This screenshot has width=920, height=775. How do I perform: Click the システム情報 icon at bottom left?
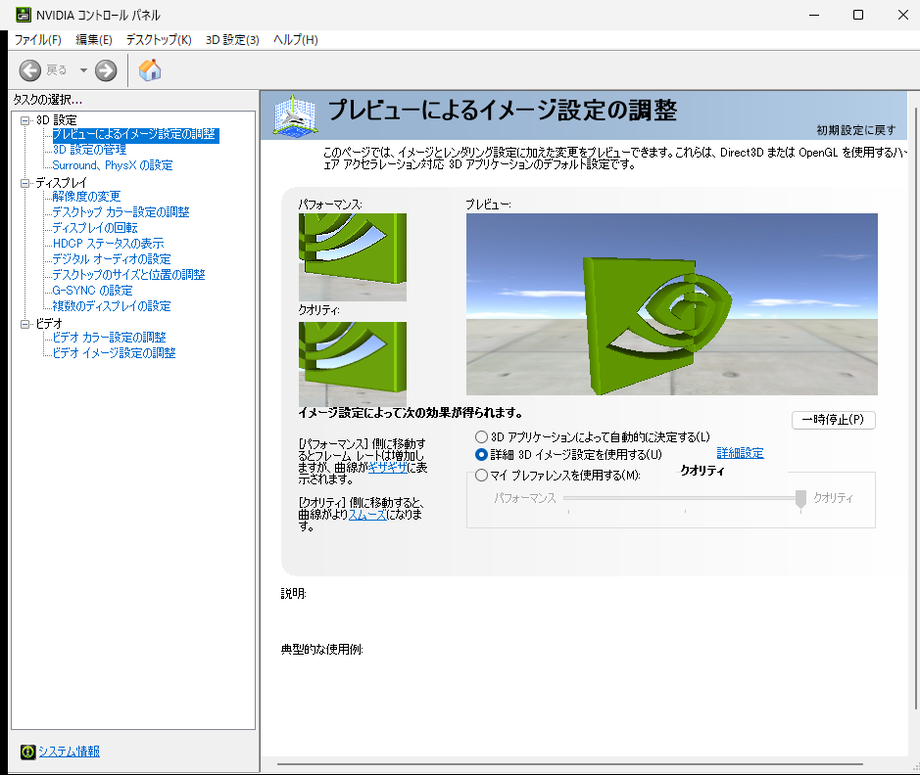pos(28,752)
